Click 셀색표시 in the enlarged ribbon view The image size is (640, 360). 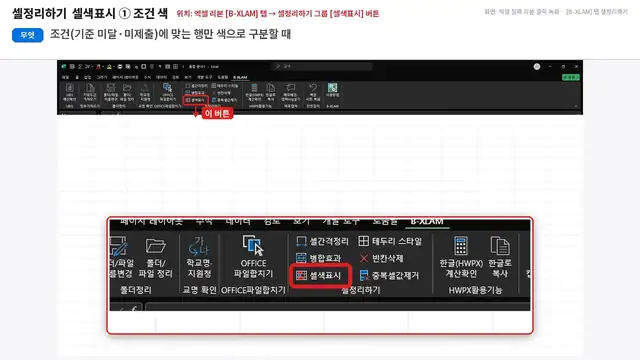click(319, 276)
